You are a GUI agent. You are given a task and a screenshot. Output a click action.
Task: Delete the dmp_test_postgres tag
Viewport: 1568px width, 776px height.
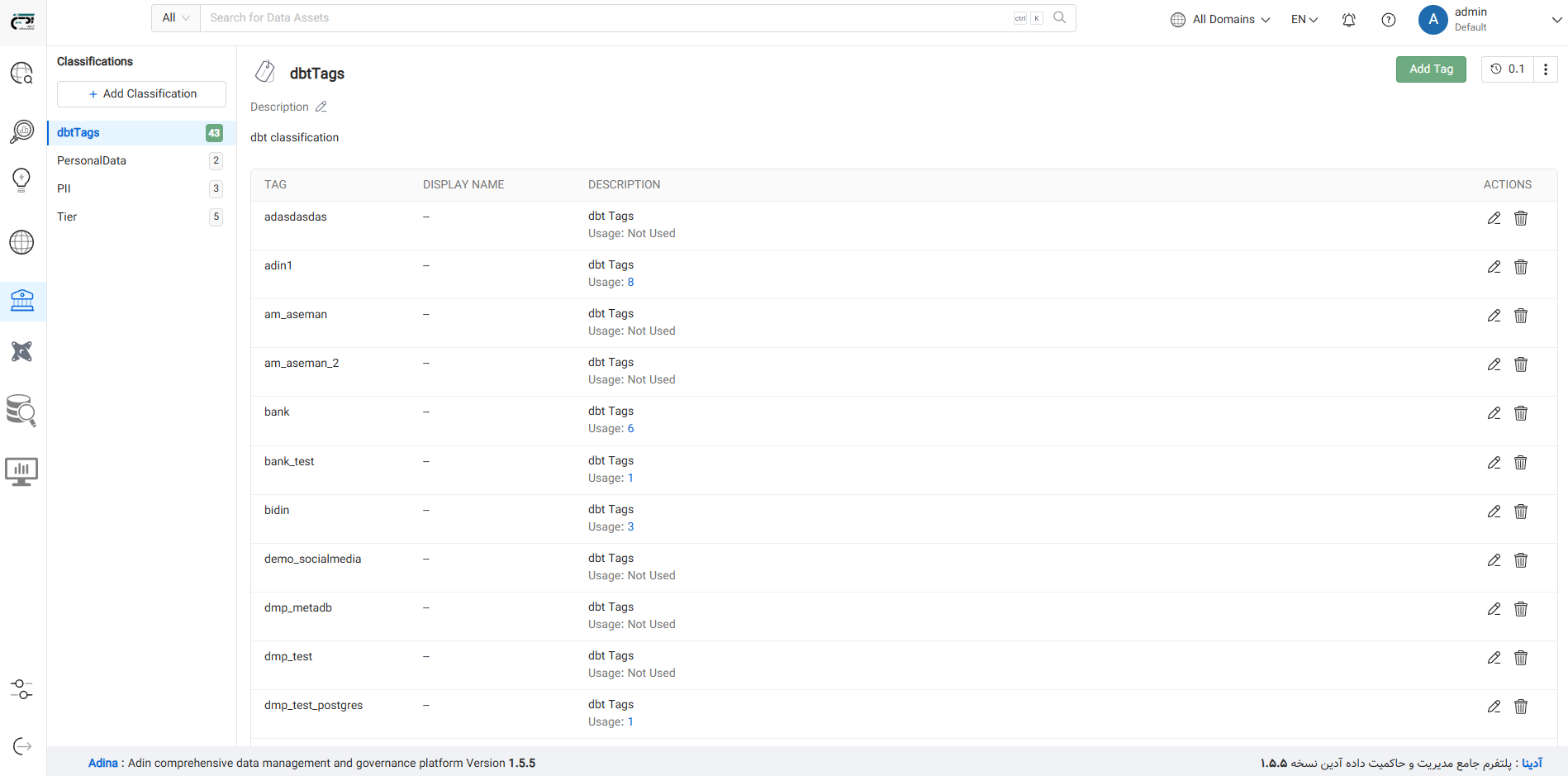pos(1520,707)
